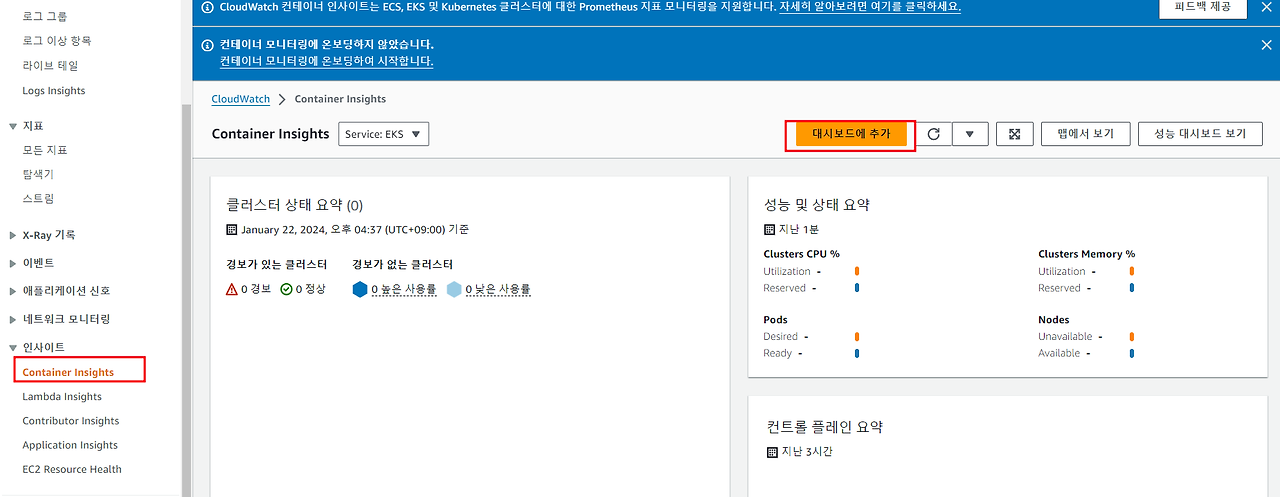Click the blue Nodes Available legend swatch
1280x497 pixels.
[x=1131, y=353]
